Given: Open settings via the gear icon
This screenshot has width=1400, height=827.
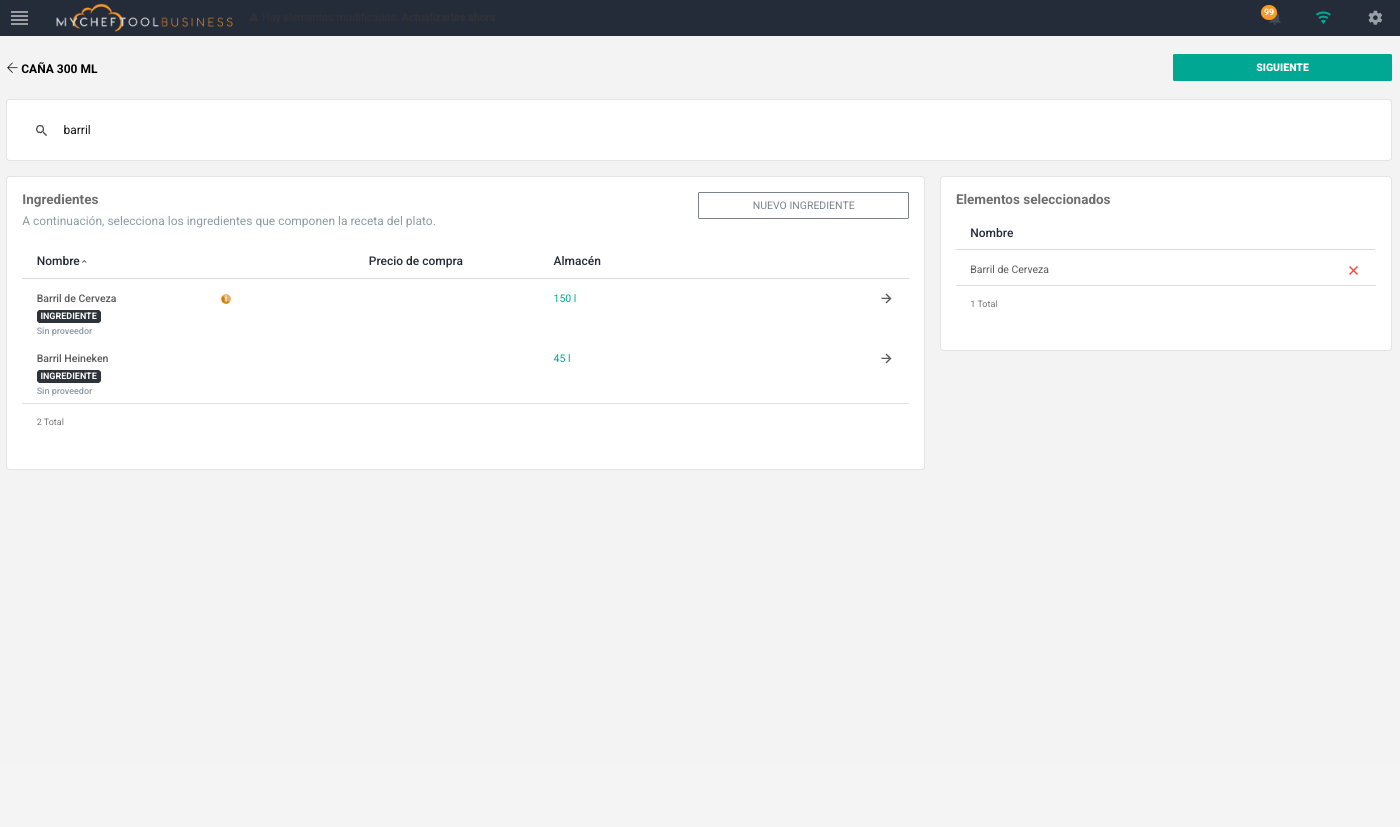Looking at the screenshot, I should click(x=1375, y=18).
